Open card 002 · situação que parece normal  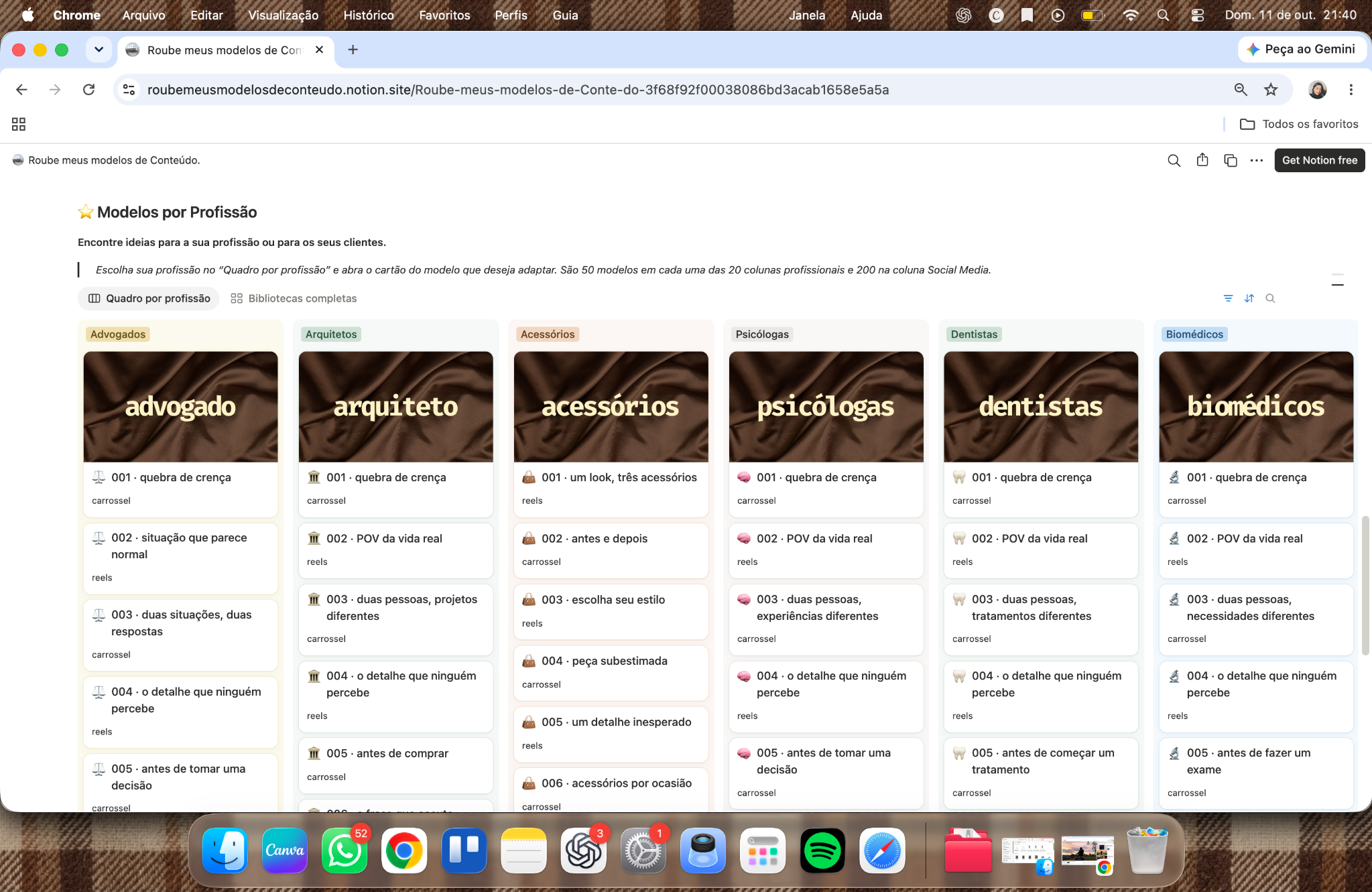coord(180,558)
